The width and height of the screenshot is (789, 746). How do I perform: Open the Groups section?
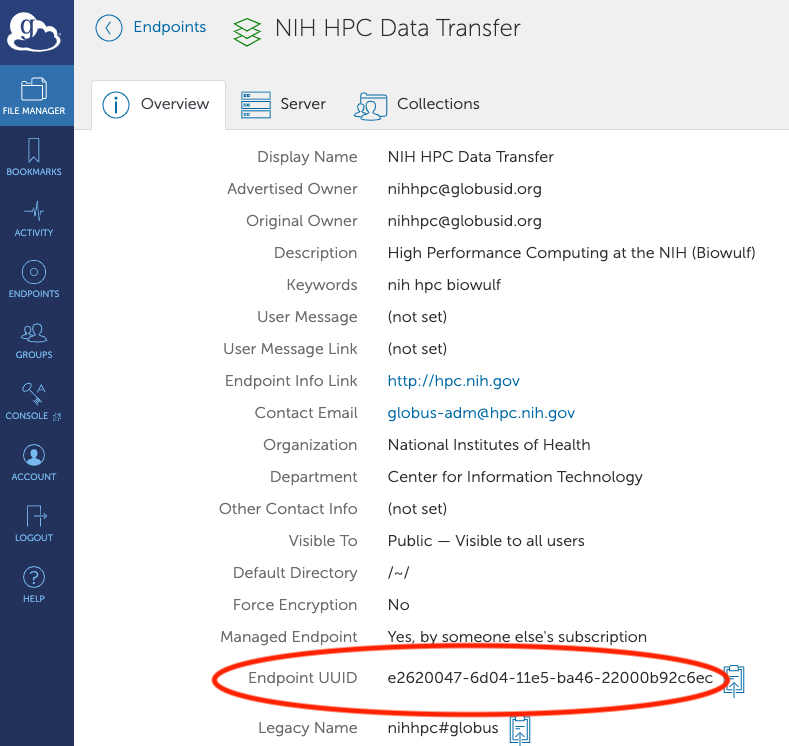point(34,341)
